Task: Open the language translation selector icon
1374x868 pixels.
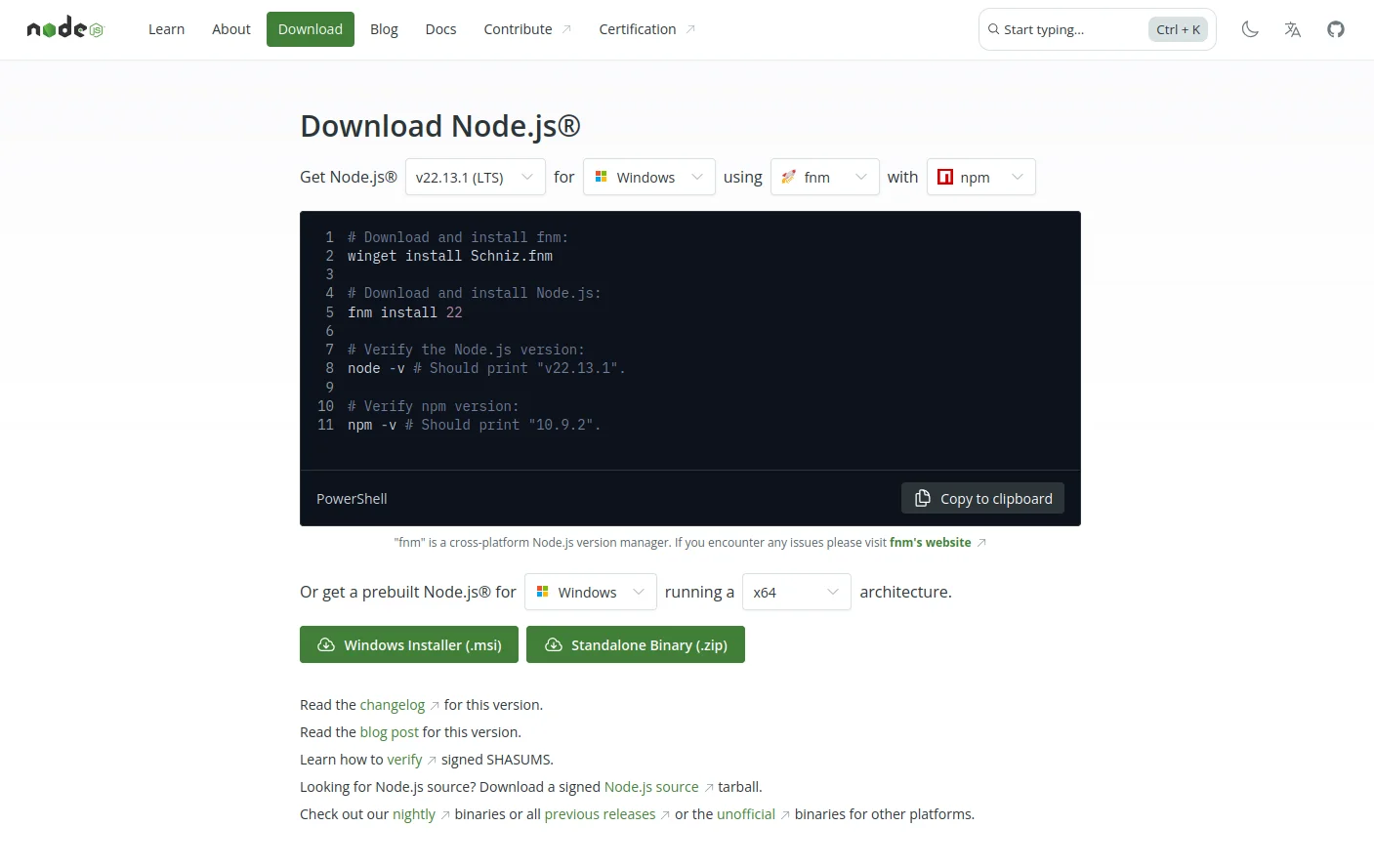Action: 1293,29
